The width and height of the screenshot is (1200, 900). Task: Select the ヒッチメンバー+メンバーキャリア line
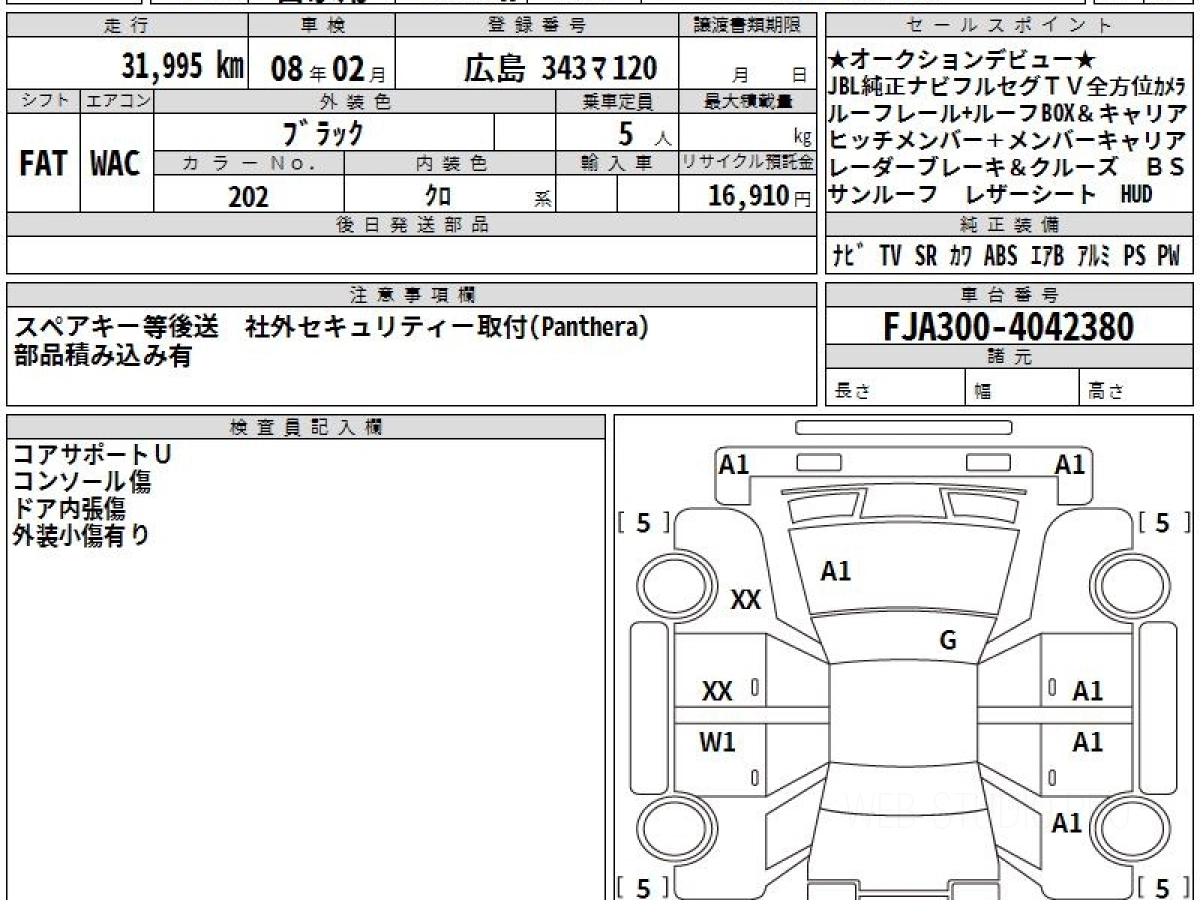pyautogui.click(x=1008, y=140)
